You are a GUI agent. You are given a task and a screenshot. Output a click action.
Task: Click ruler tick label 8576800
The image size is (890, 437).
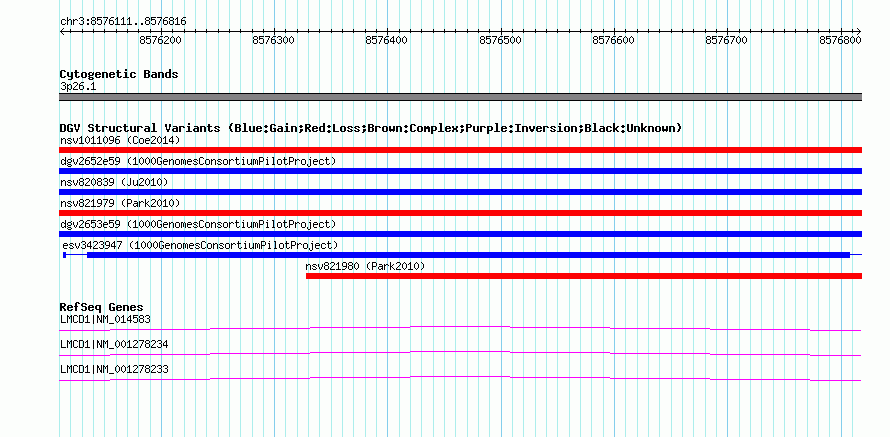pyautogui.click(x=840, y=40)
